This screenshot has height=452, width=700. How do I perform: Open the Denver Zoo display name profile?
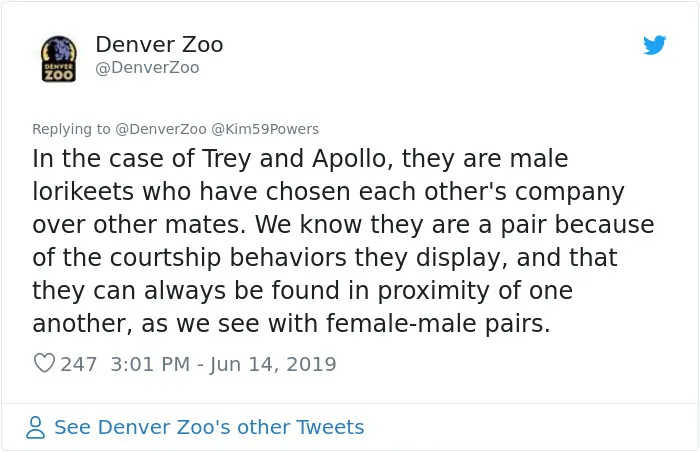tap(159, 45)
